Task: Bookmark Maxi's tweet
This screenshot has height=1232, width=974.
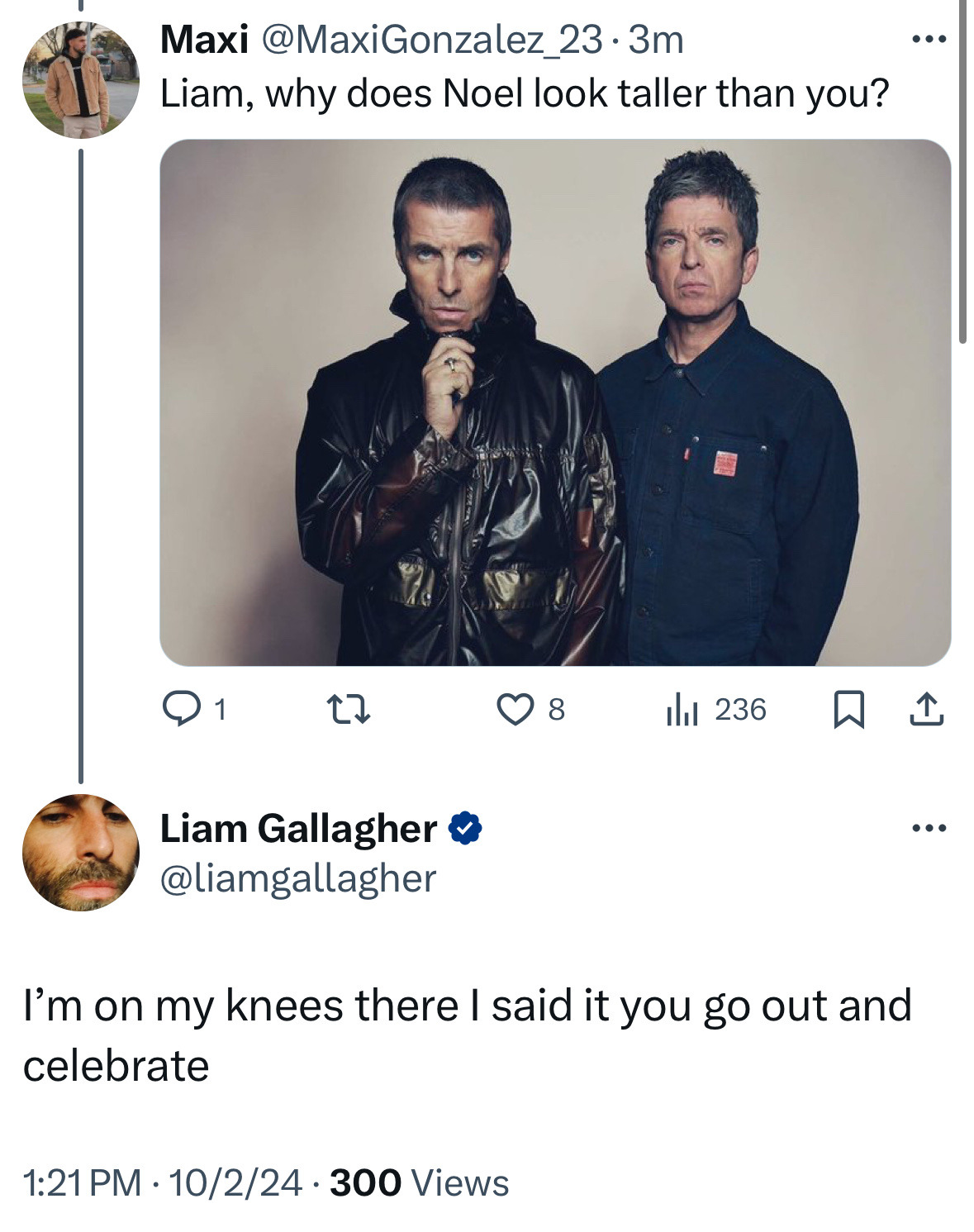Action: [848, 710]
